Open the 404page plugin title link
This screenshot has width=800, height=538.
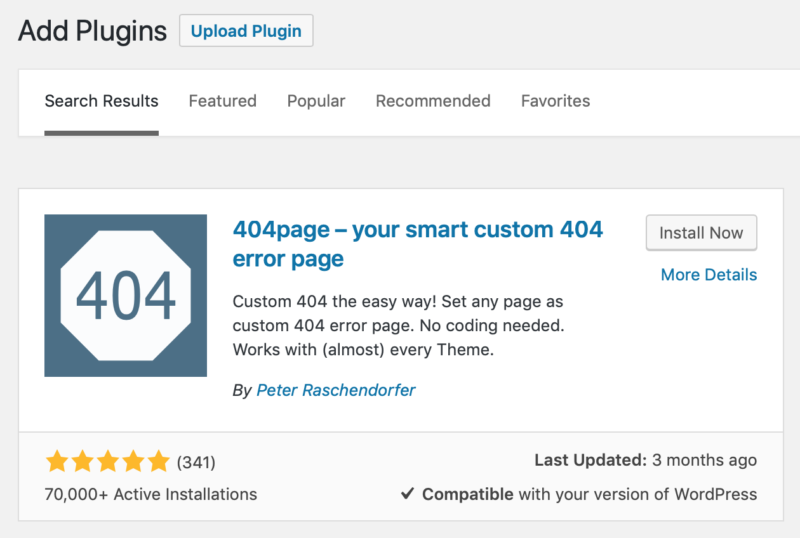click(x=417, y=244)
